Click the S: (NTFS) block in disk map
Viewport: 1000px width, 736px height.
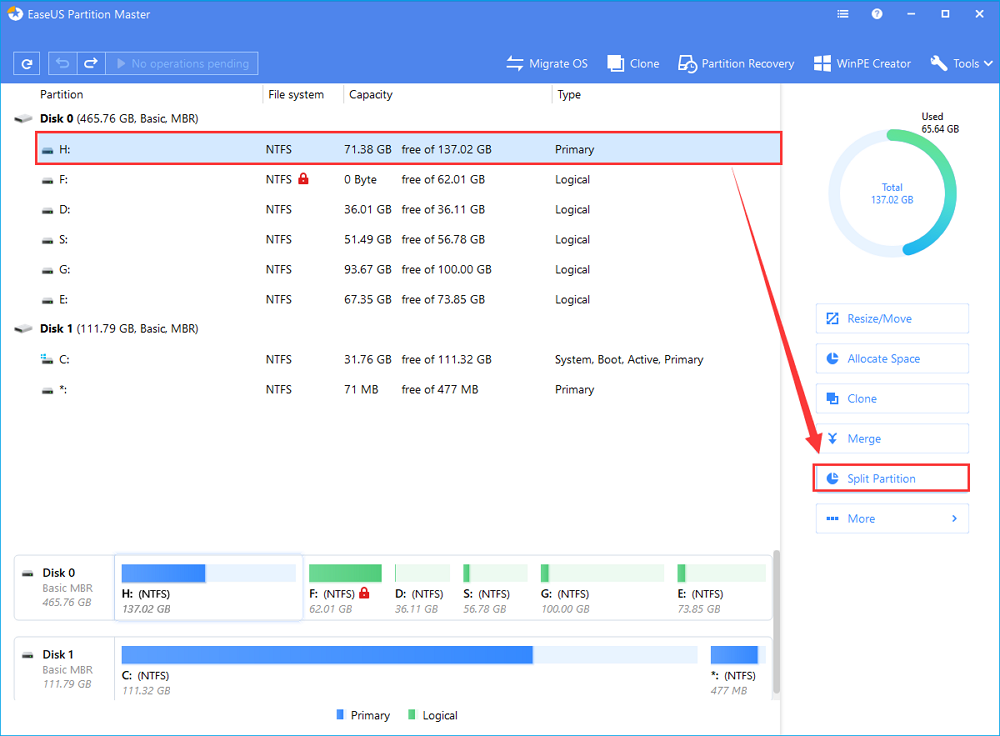(495, 587)
